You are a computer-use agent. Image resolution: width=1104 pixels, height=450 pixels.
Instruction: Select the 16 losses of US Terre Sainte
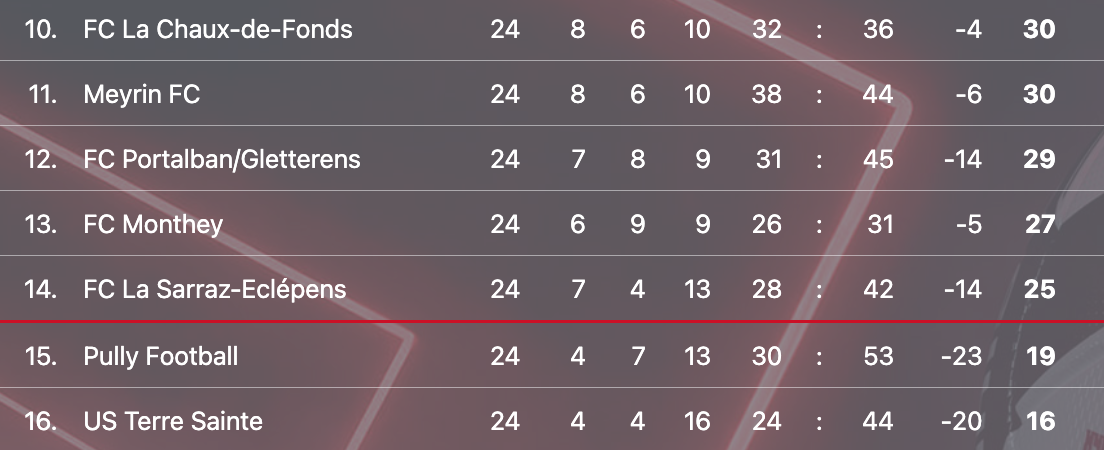coord(697,421)
